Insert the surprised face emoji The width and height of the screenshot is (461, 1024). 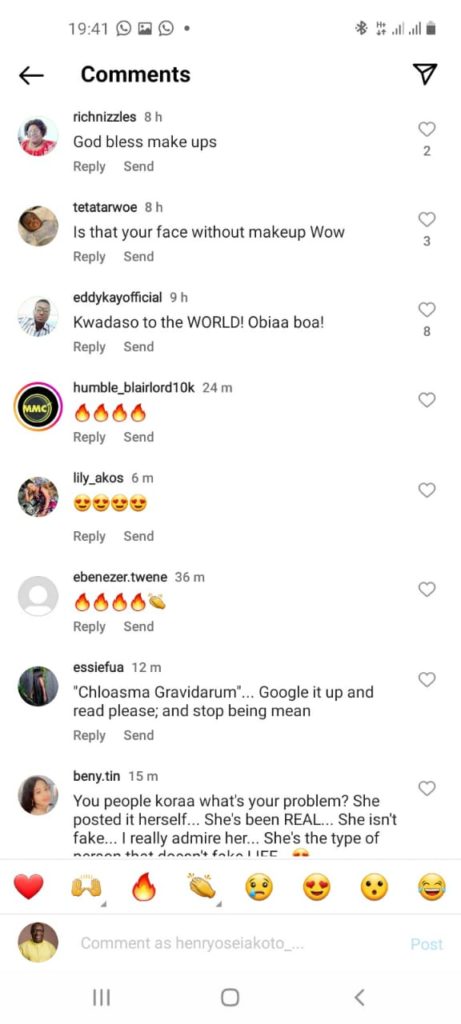(374, 888)
